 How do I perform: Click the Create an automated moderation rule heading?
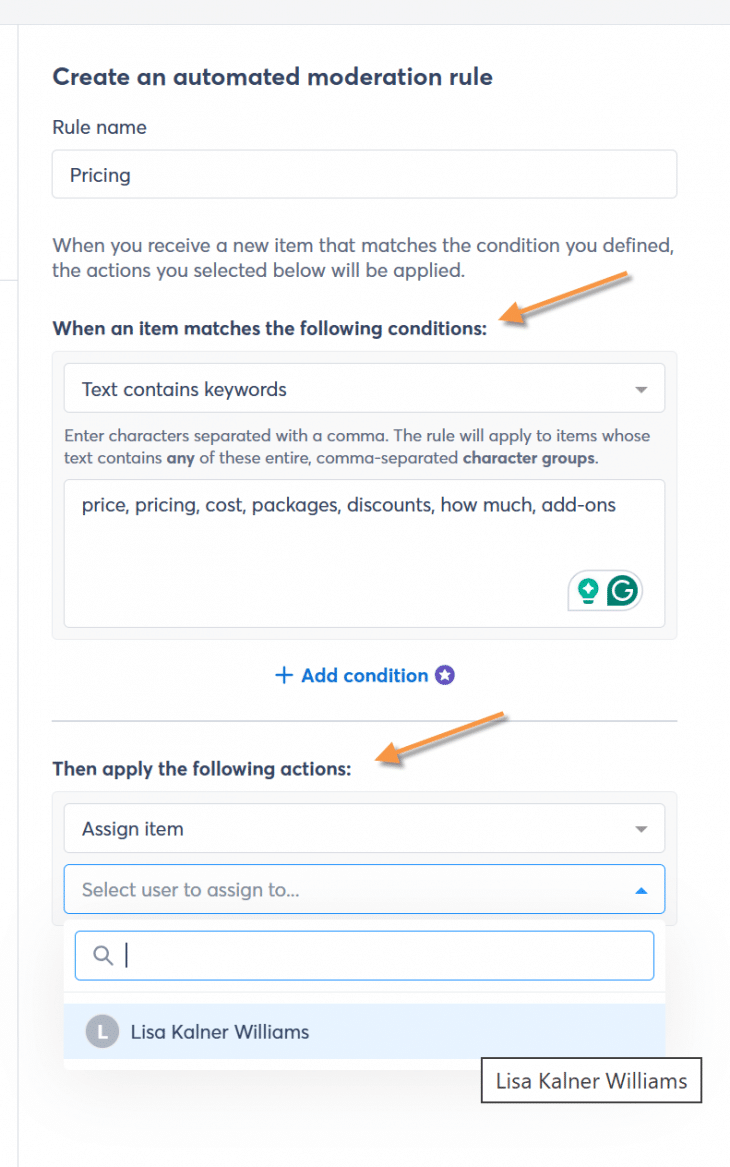click(272, 77)
